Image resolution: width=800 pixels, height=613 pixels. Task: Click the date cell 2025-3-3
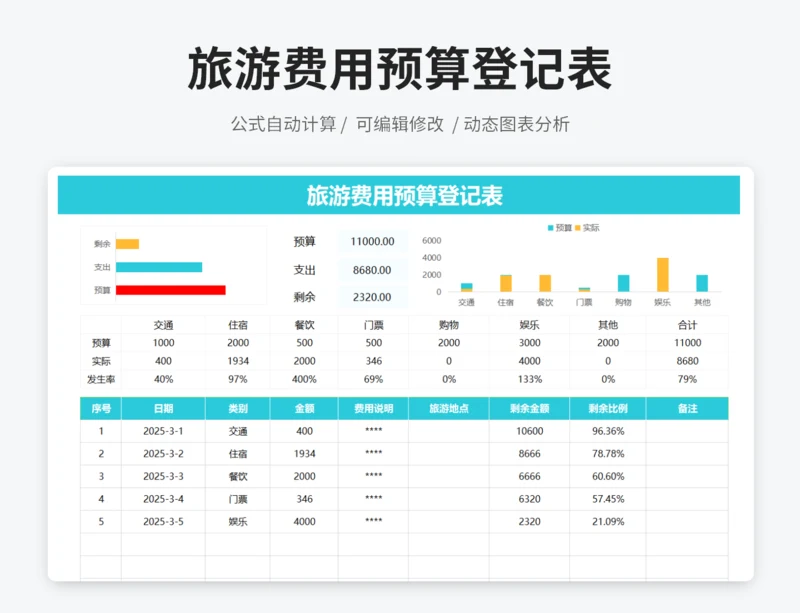[x=163, y=476]
